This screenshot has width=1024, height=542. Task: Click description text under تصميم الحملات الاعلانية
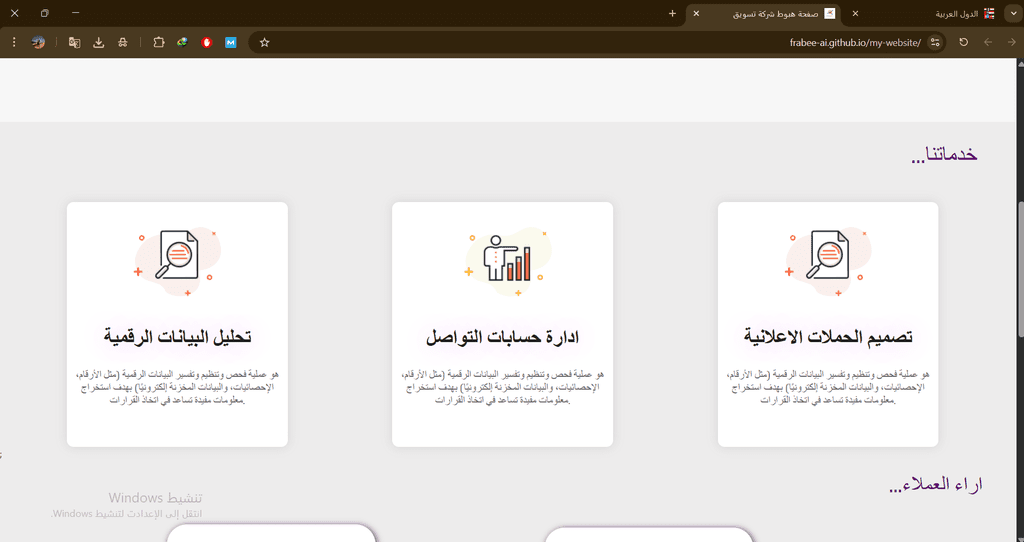(x=827, y=387)
